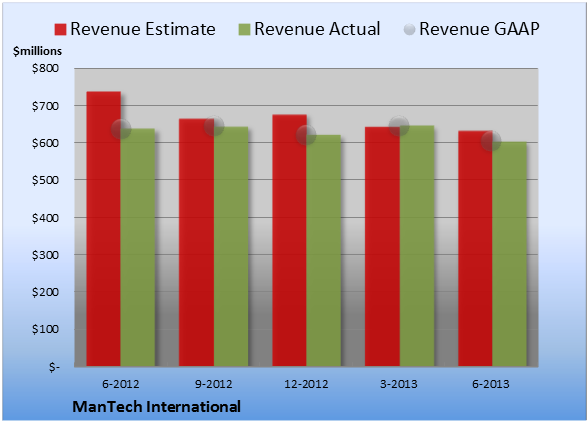Select the green actual bar for 6-2013
The image size is (588, 422).
tap(510, 254)
